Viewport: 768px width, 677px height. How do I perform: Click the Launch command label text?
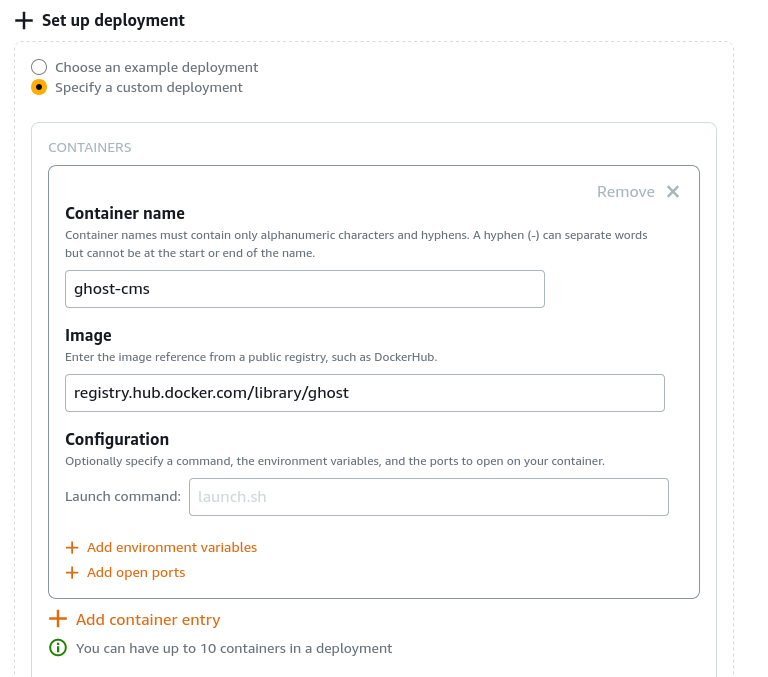(x=123, y=497)
